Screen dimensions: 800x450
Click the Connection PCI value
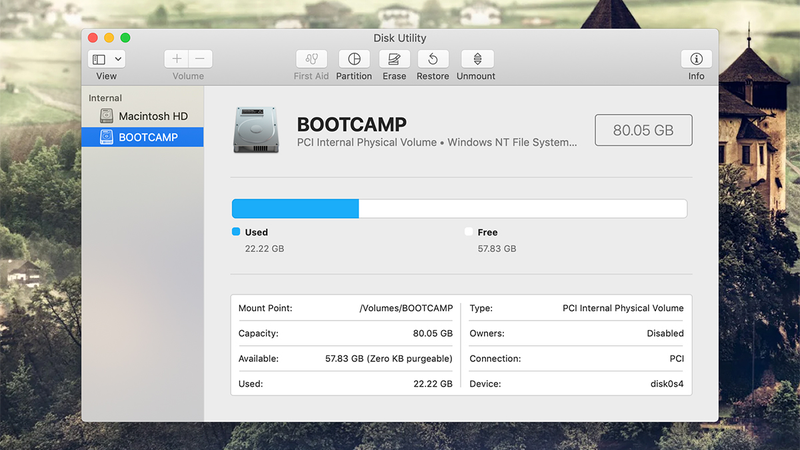(x=677, y=359)
